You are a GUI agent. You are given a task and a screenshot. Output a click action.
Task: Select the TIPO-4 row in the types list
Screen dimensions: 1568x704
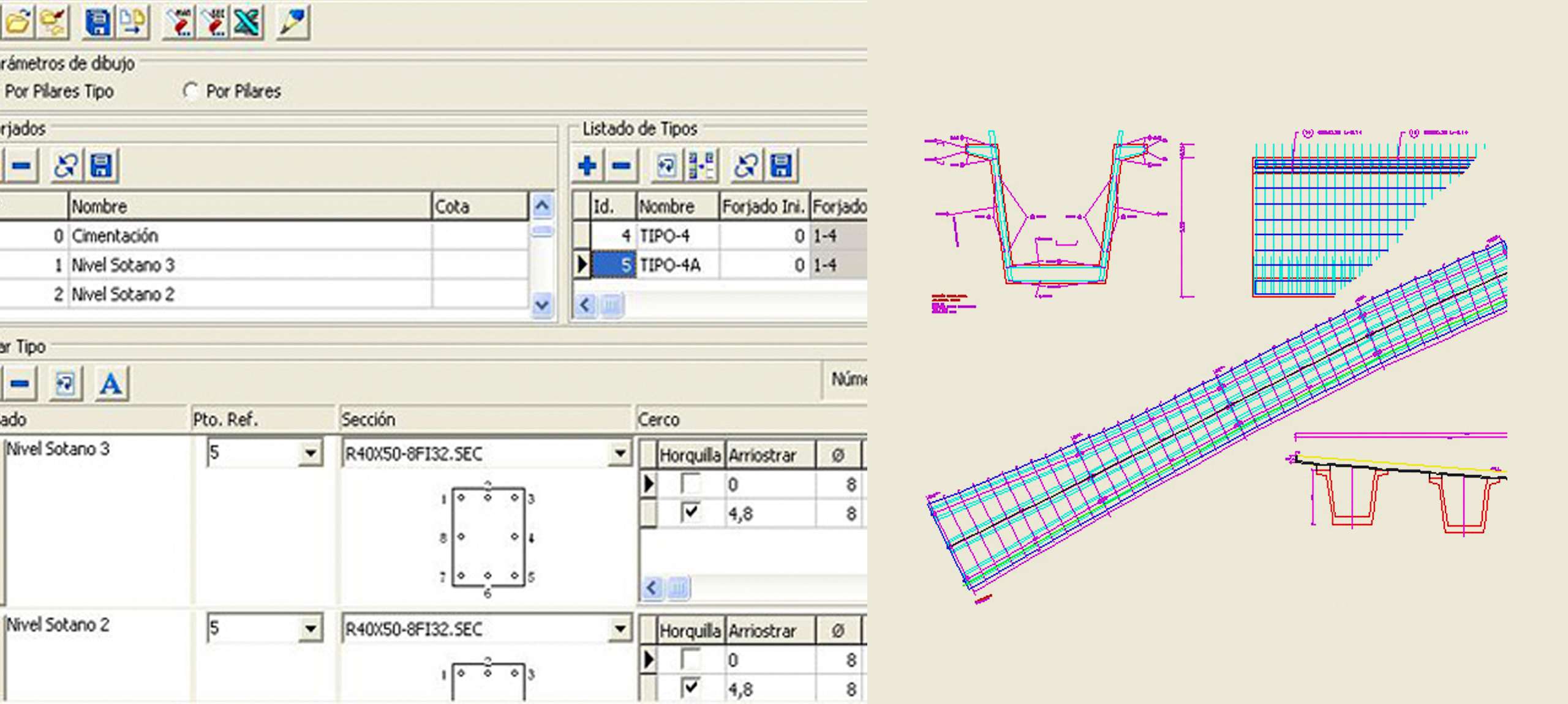665,236
